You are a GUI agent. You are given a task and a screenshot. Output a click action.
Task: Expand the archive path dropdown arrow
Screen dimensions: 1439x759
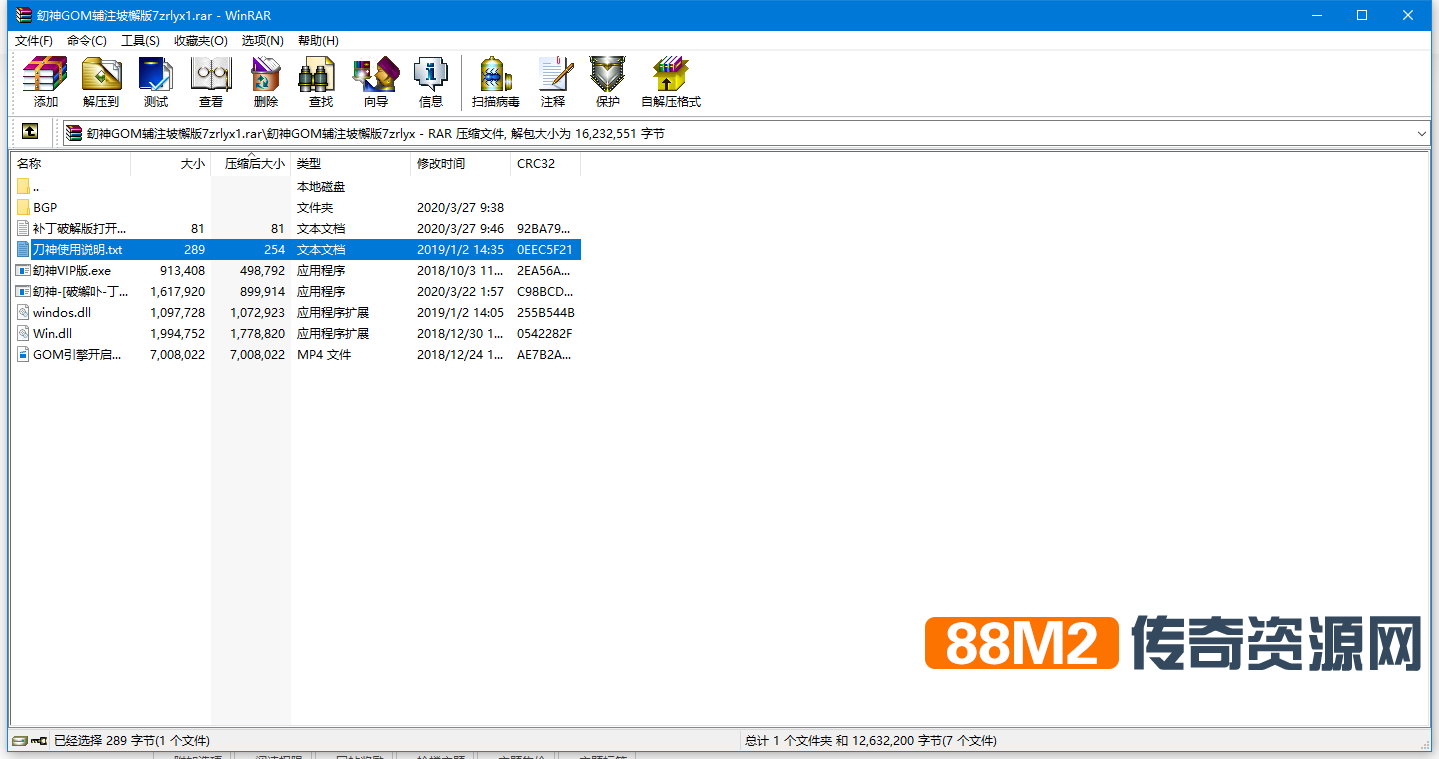pyautogui.click(x=1422, y=133)
